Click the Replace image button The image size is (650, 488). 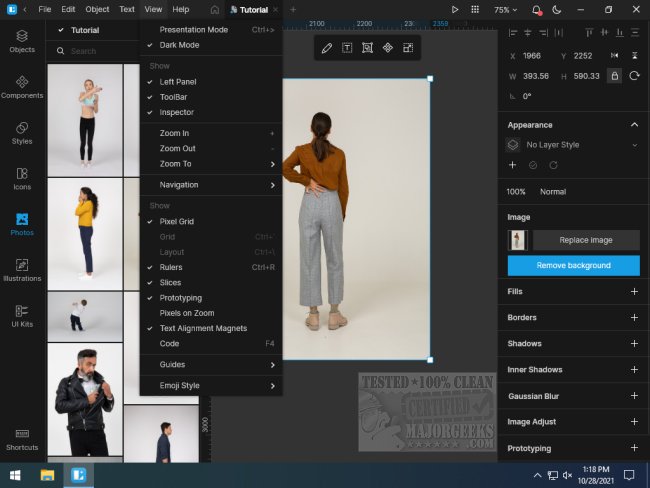(x=586, y=240)
